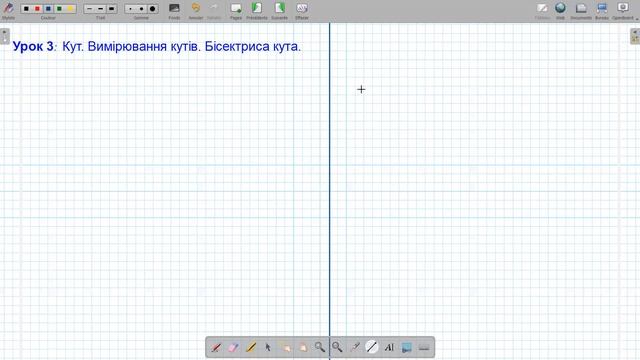Screen dimensions: 640x360
Task: Select the lesson title text "Урок 3"
Action: click(33, 47)
